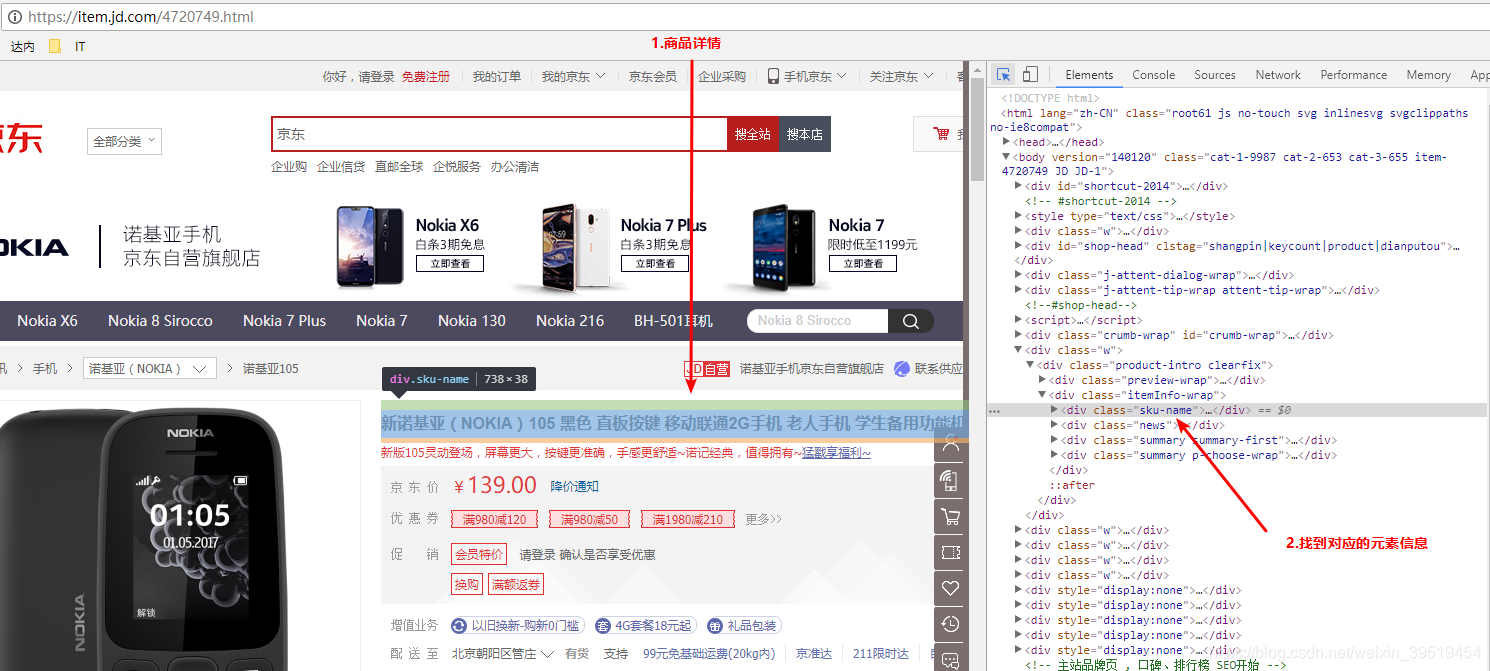Open the Nokia 8 Sirocco nav item
Viewport: 1490px width, 671px height.
coord(160,321)
